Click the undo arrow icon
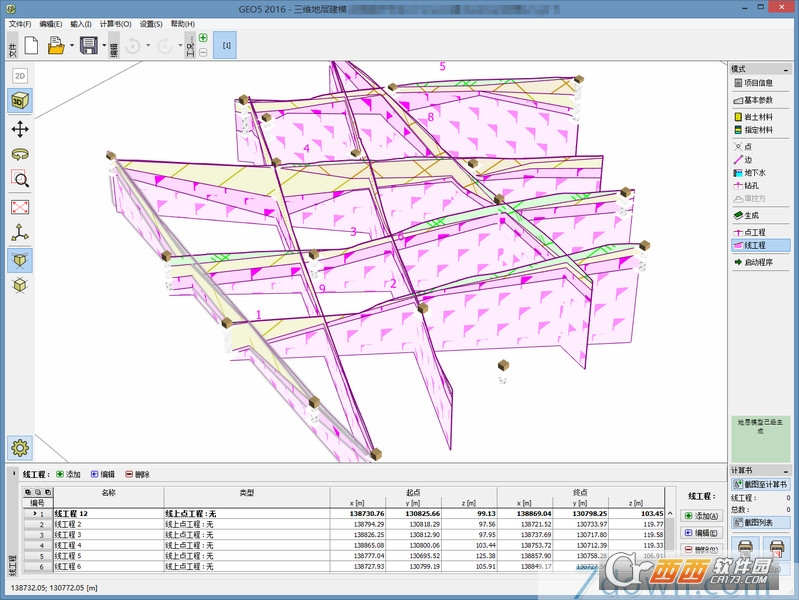The height and width of the screenshot is (600, 799). [133, 46]
